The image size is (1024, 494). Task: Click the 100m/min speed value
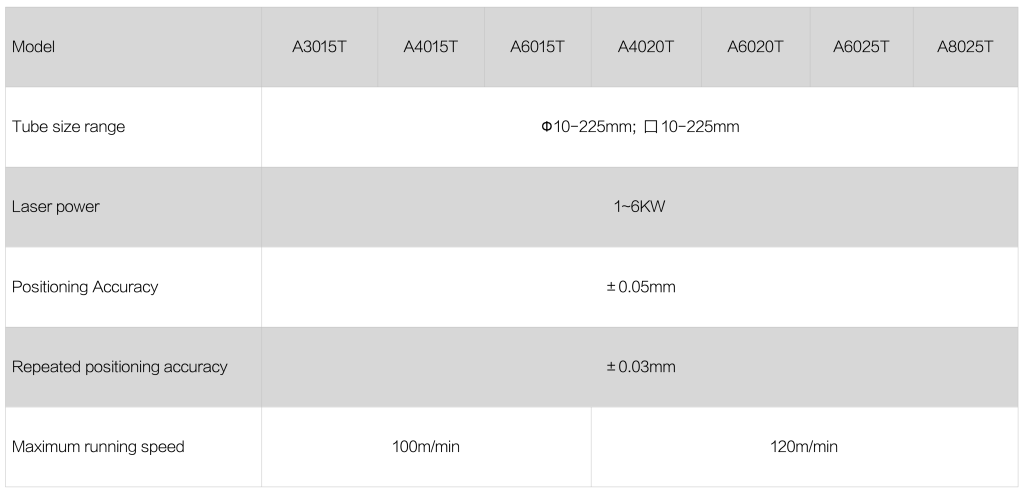426,447
